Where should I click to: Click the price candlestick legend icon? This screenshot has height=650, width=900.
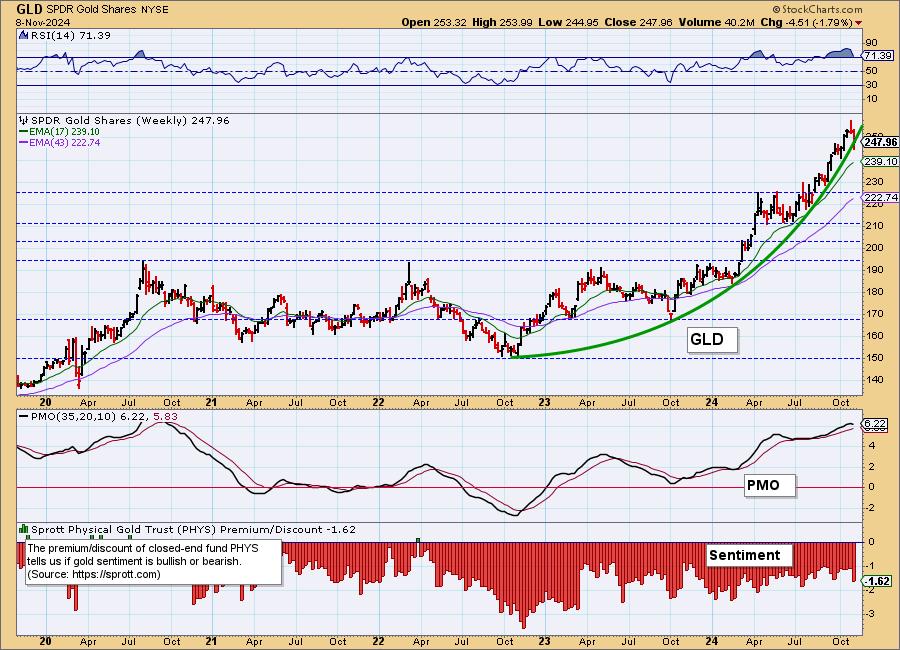click(x=24, y=120)
